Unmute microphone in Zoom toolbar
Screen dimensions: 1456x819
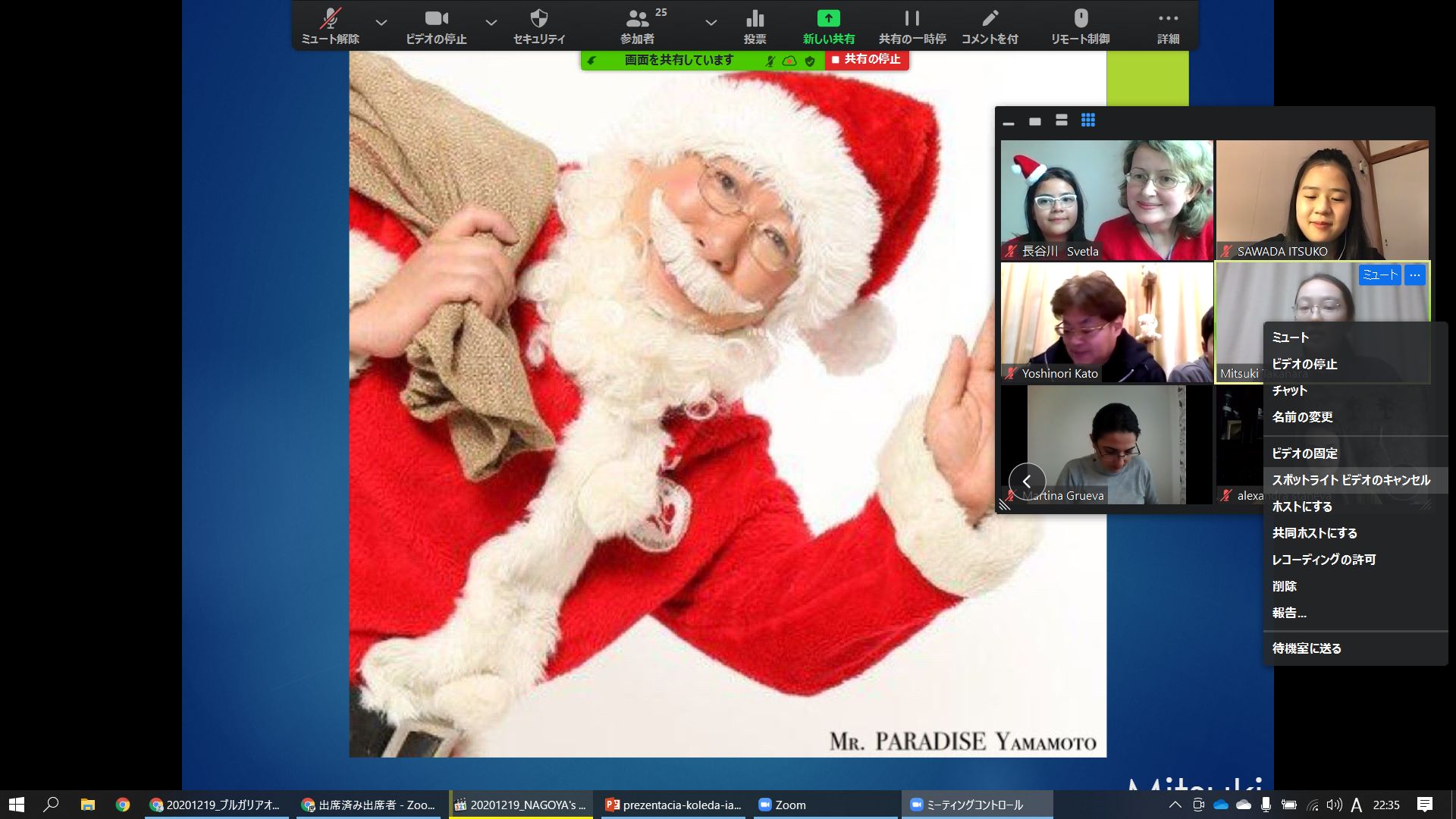330,19
